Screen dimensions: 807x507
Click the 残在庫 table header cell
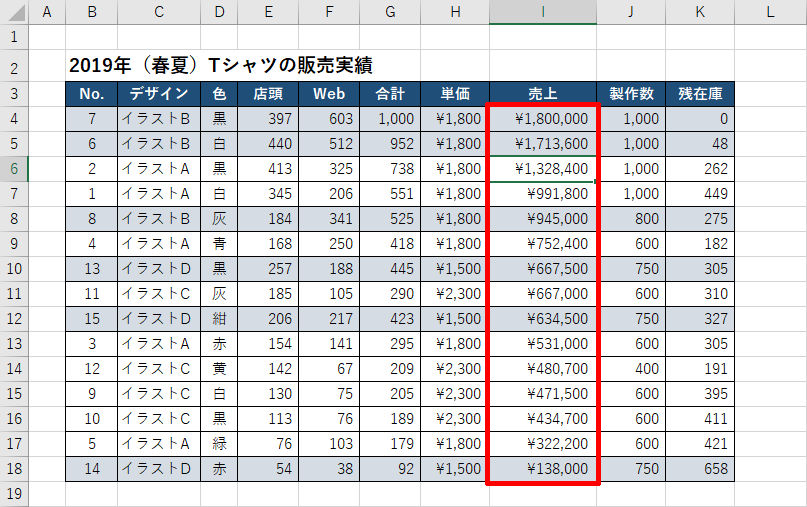click(x=700, y=94)
